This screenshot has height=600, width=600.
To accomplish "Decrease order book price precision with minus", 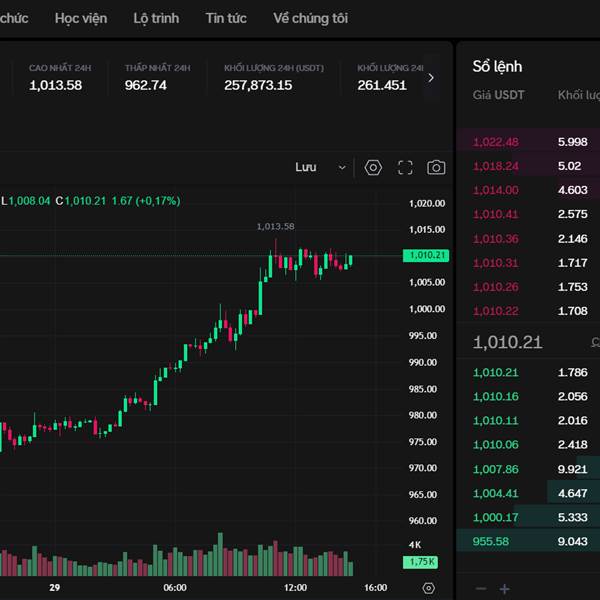I will coord(481,589).
